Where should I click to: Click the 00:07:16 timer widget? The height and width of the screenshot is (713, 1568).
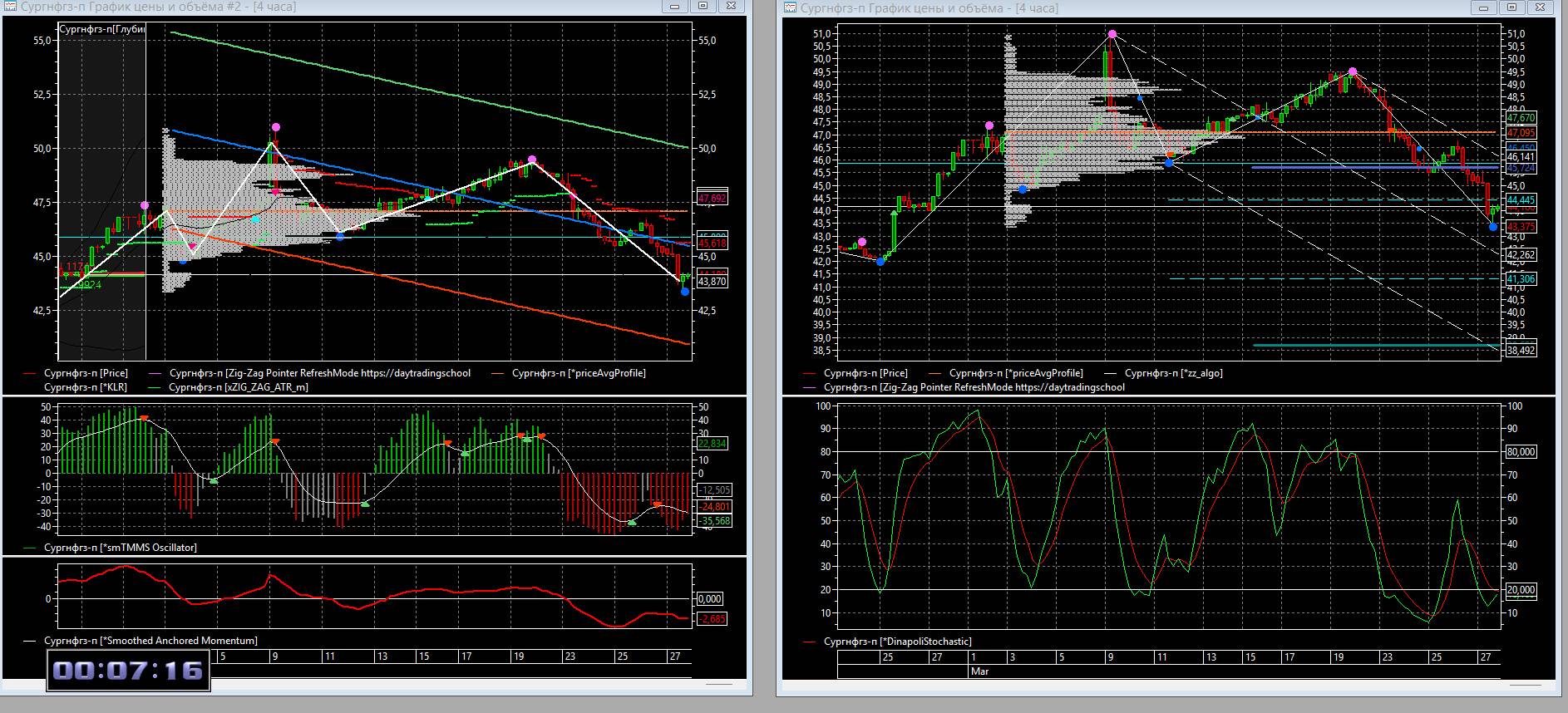[x=128, y=671]
